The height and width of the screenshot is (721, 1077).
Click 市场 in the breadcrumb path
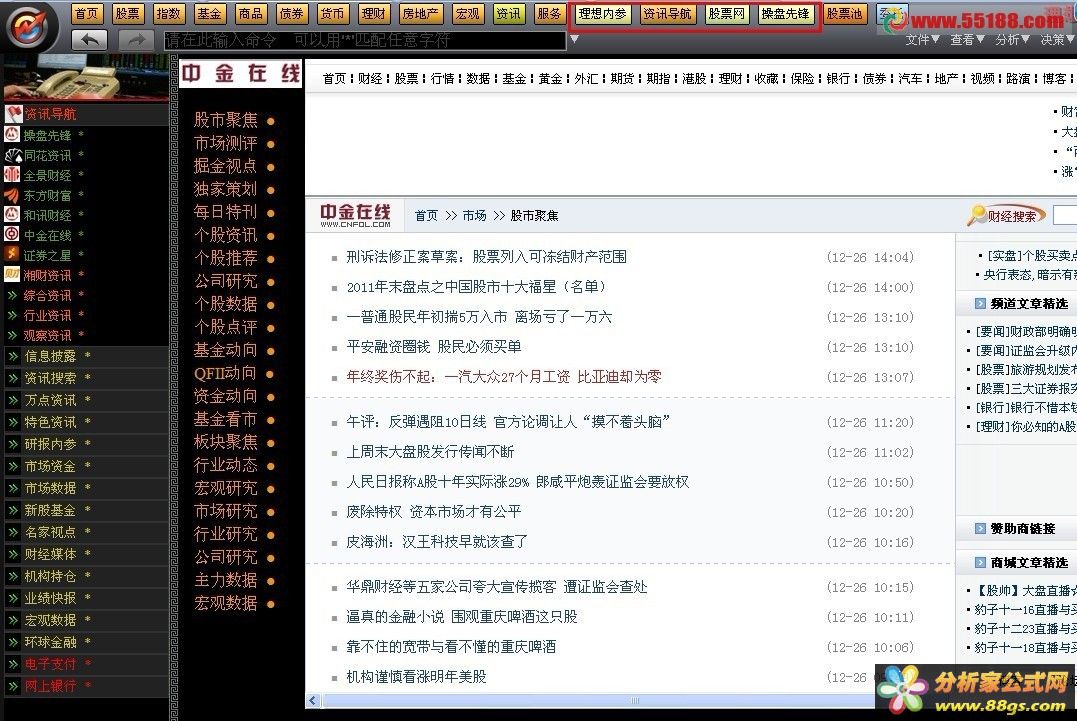pyautogui.click(x=474, y=216)
